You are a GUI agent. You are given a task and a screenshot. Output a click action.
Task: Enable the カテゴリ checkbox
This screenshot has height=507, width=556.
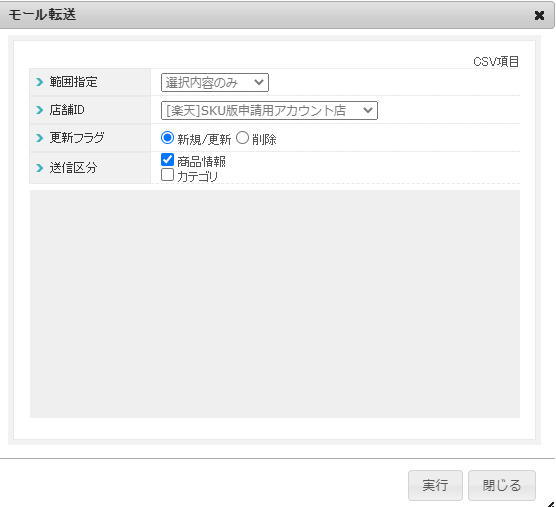(167, 175)
